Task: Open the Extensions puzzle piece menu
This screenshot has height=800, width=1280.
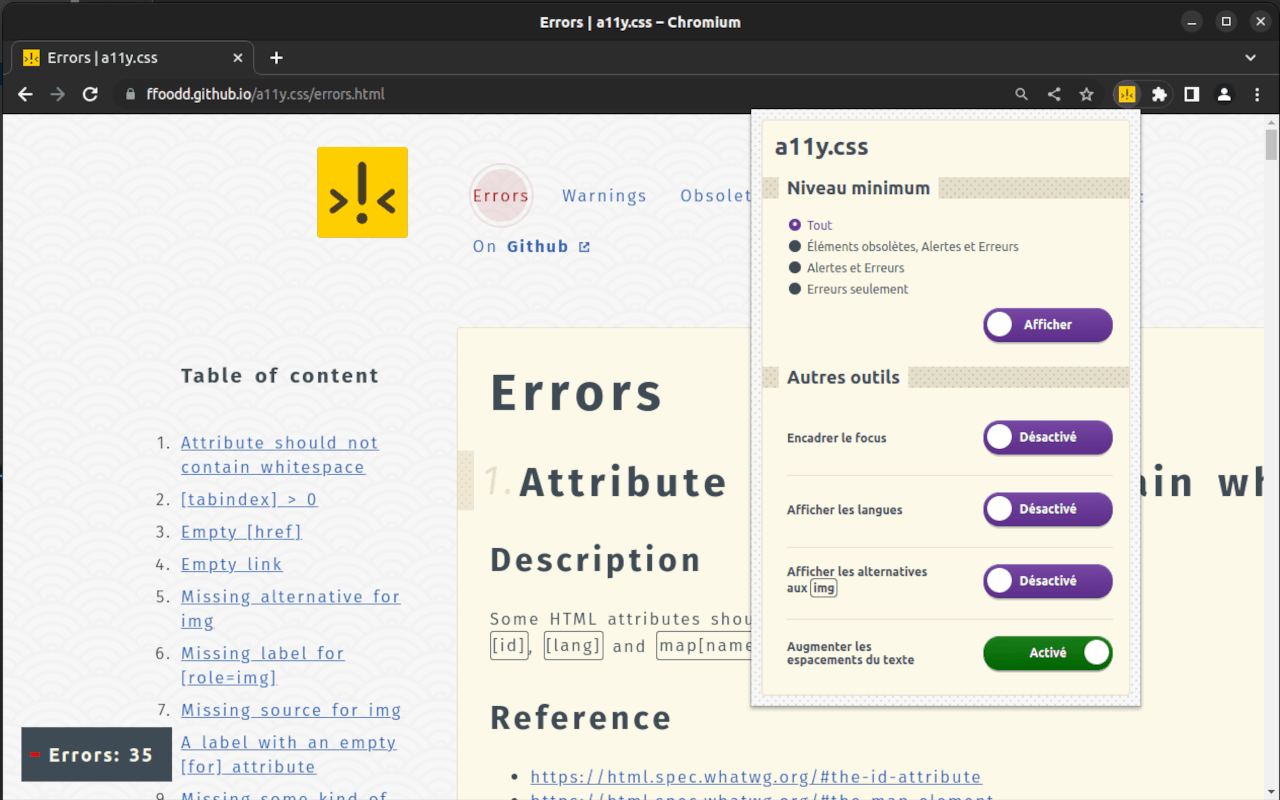Action: point(1159,94)
